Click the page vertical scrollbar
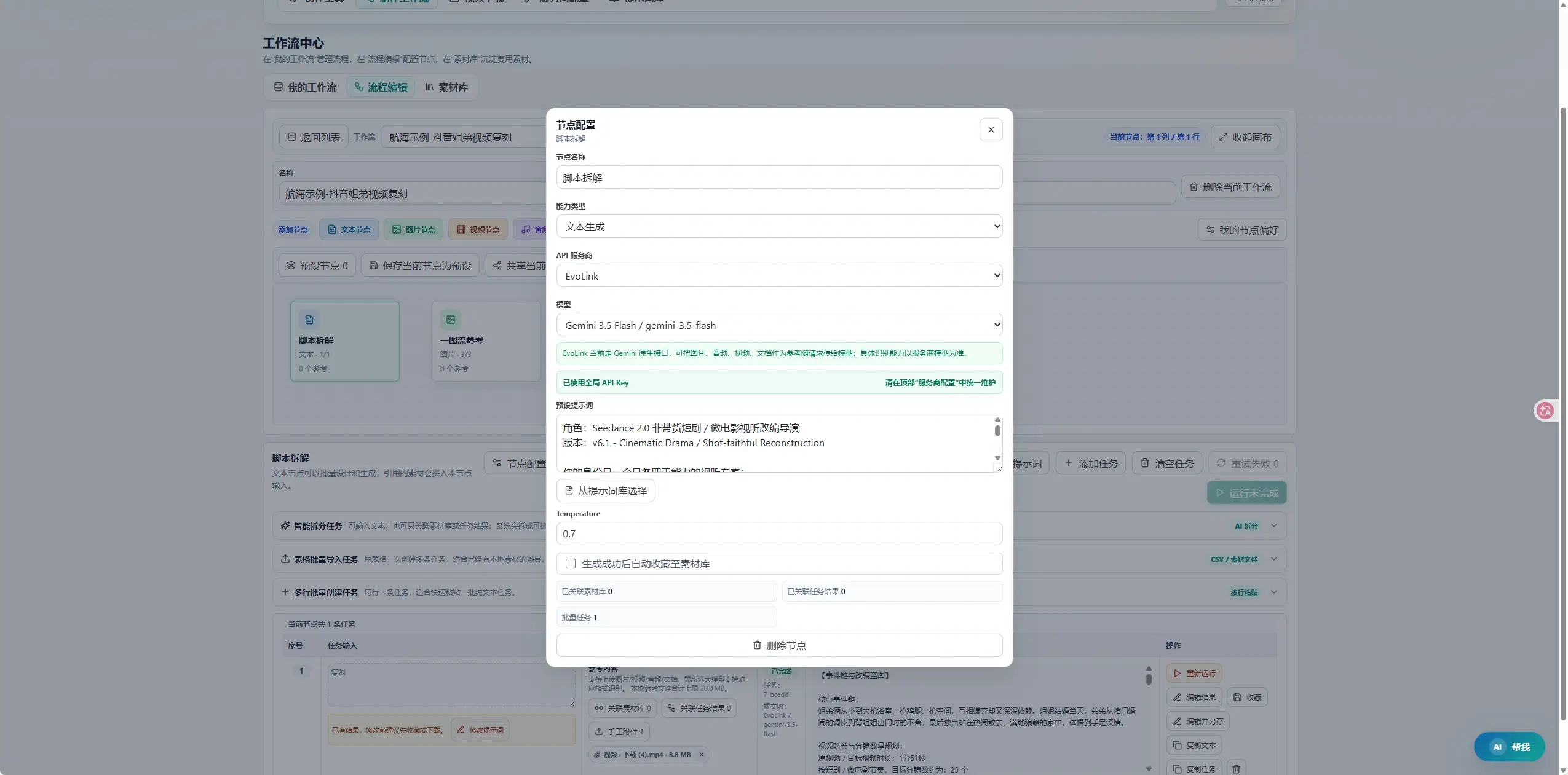Screen dimensions: 1568x775 coord(1563,413)
